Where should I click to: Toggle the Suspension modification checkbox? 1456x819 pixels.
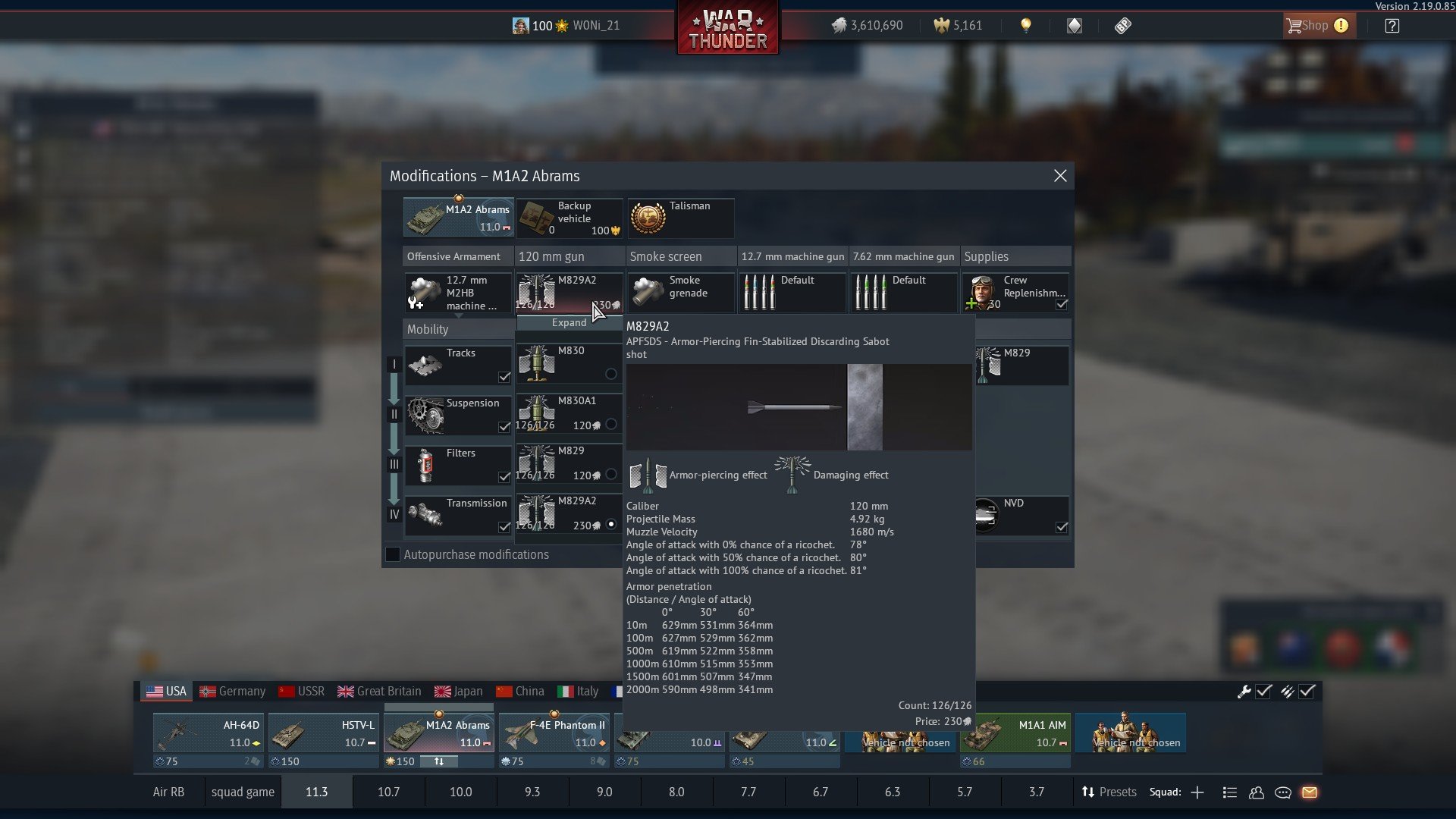pyautogui.click(x=504, y=427)
